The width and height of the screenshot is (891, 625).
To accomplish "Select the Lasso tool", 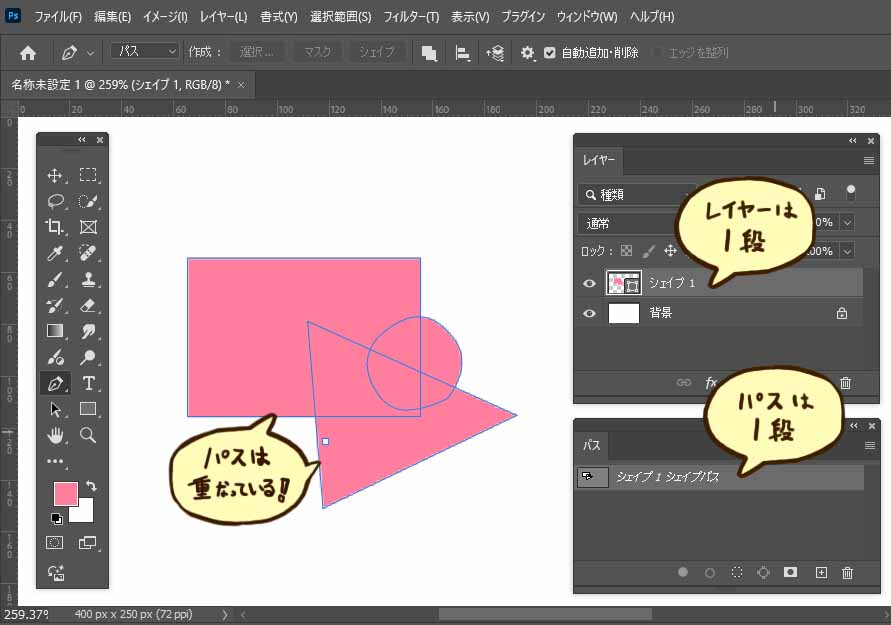I will [x=55, y=201].
